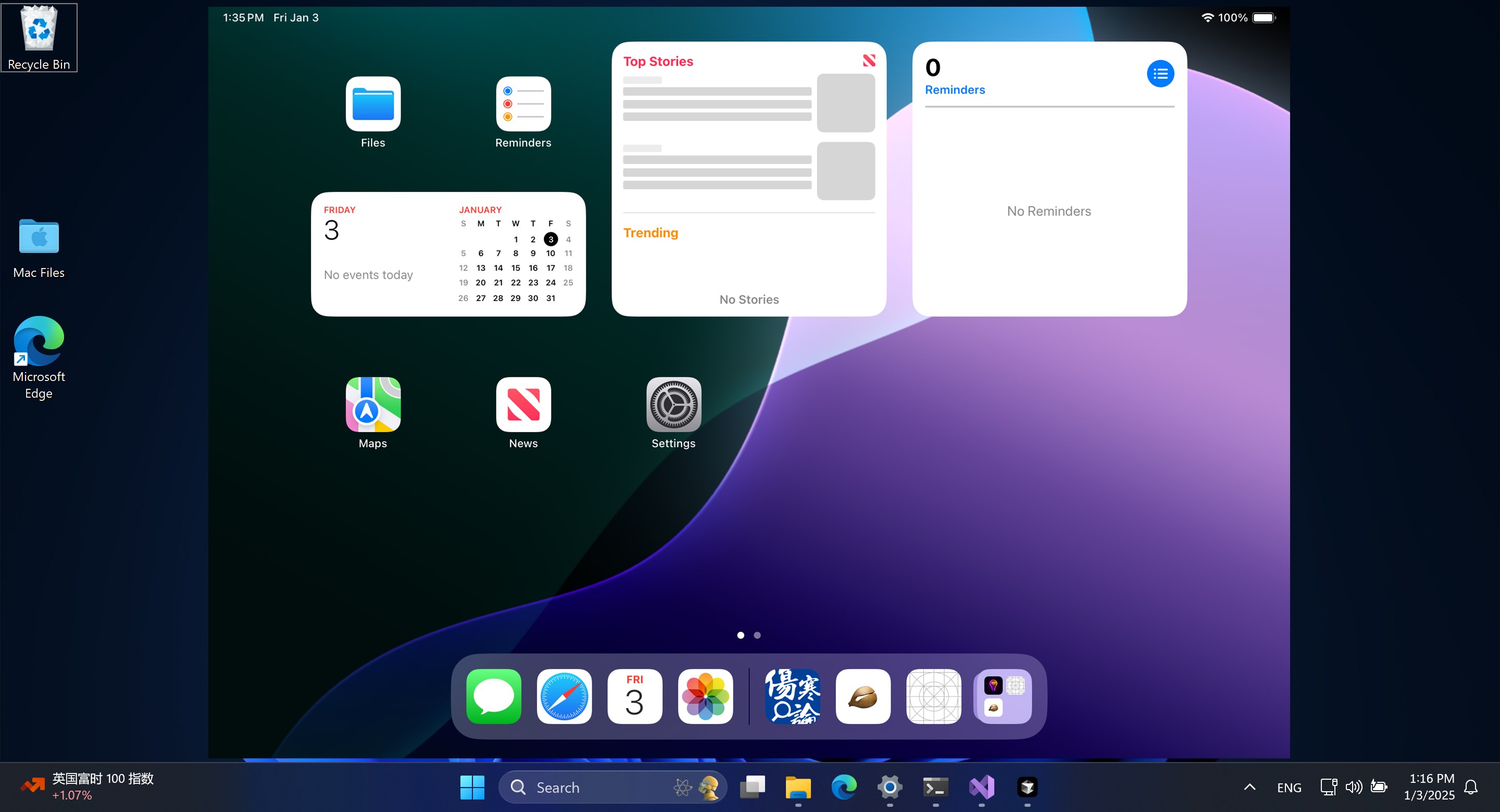1500x812 pixels.
Task: Open the Windows Start menu
Action: (472, 787)
